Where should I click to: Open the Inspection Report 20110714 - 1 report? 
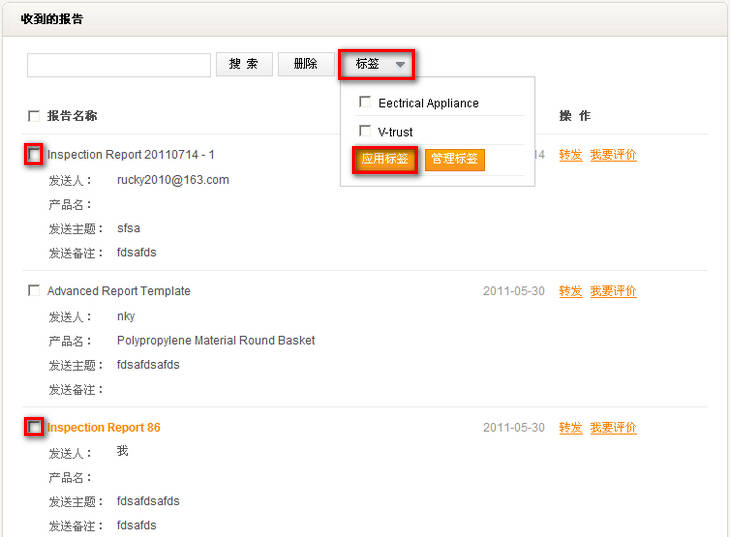[131, 155]
